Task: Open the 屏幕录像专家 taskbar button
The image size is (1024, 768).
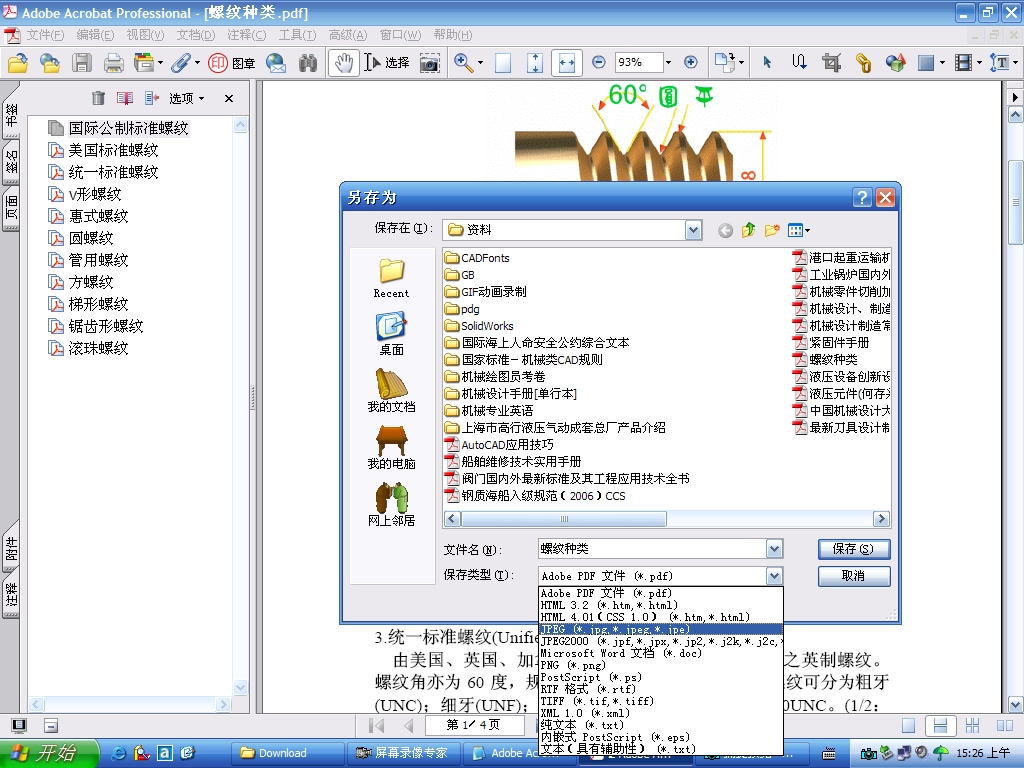Action: coord(403,753)
